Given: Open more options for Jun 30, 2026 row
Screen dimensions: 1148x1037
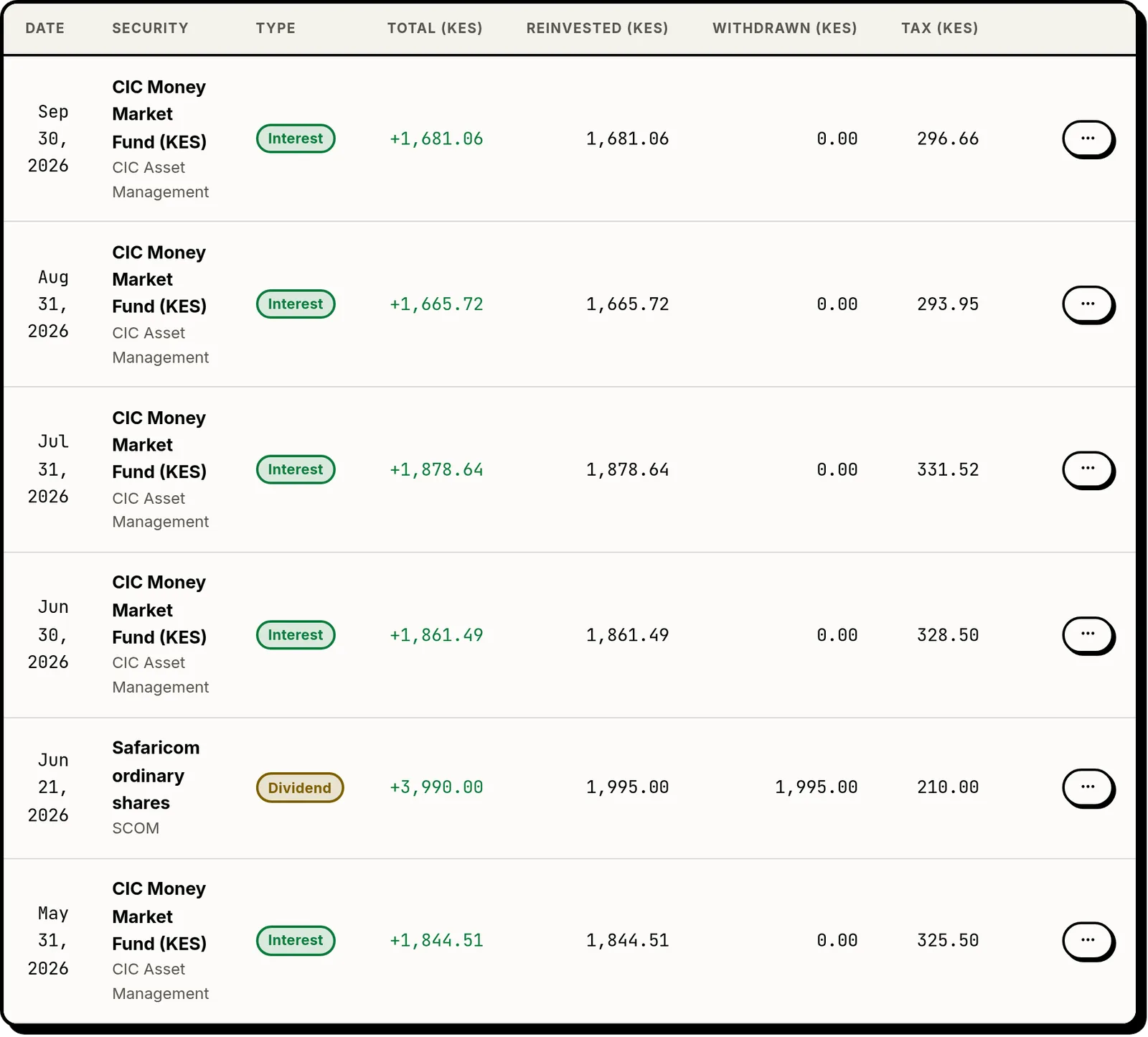Looking at the screenshot, I should 1088,635.
